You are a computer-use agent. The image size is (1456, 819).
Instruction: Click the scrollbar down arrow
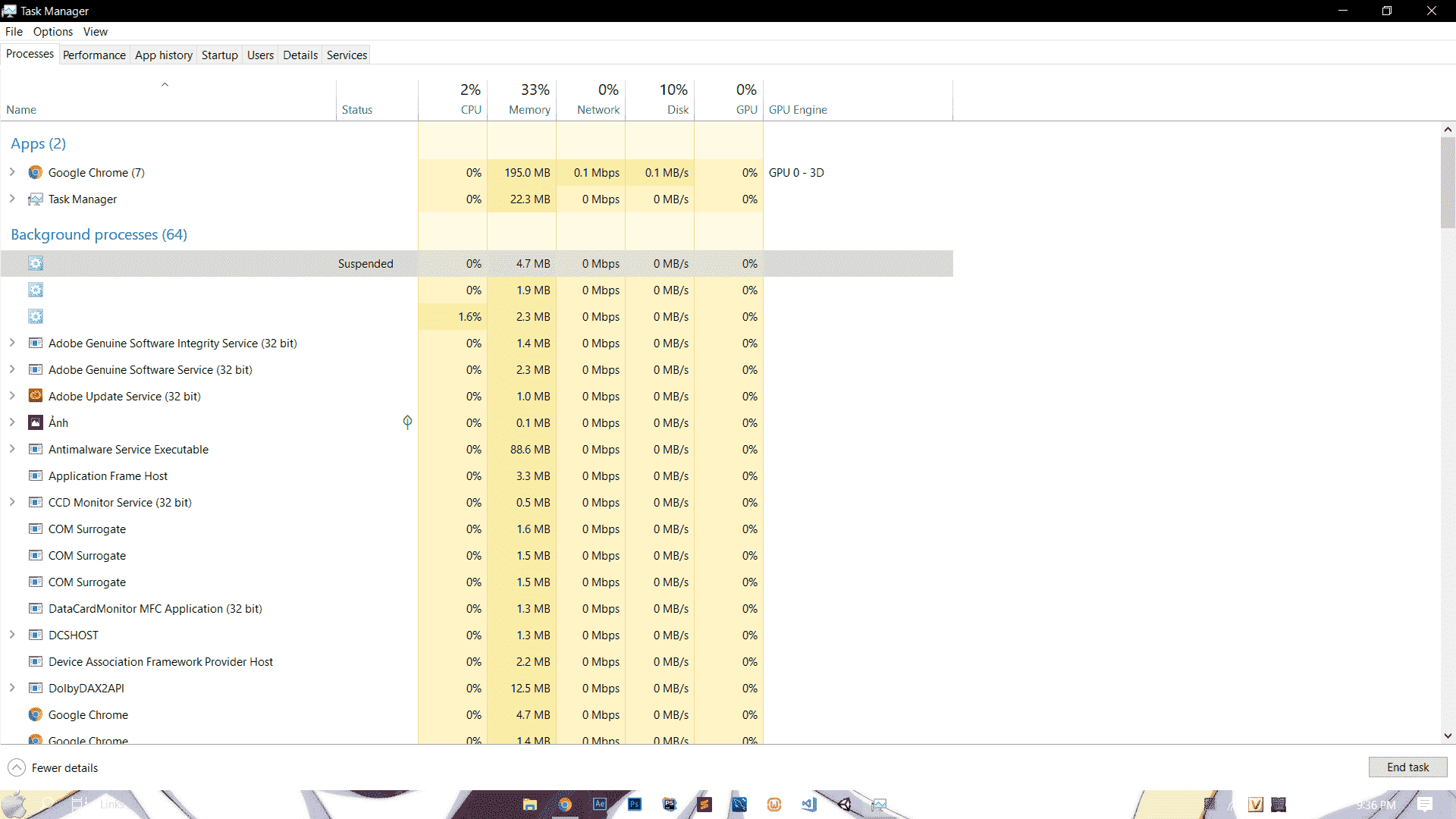click(1448, 736)
